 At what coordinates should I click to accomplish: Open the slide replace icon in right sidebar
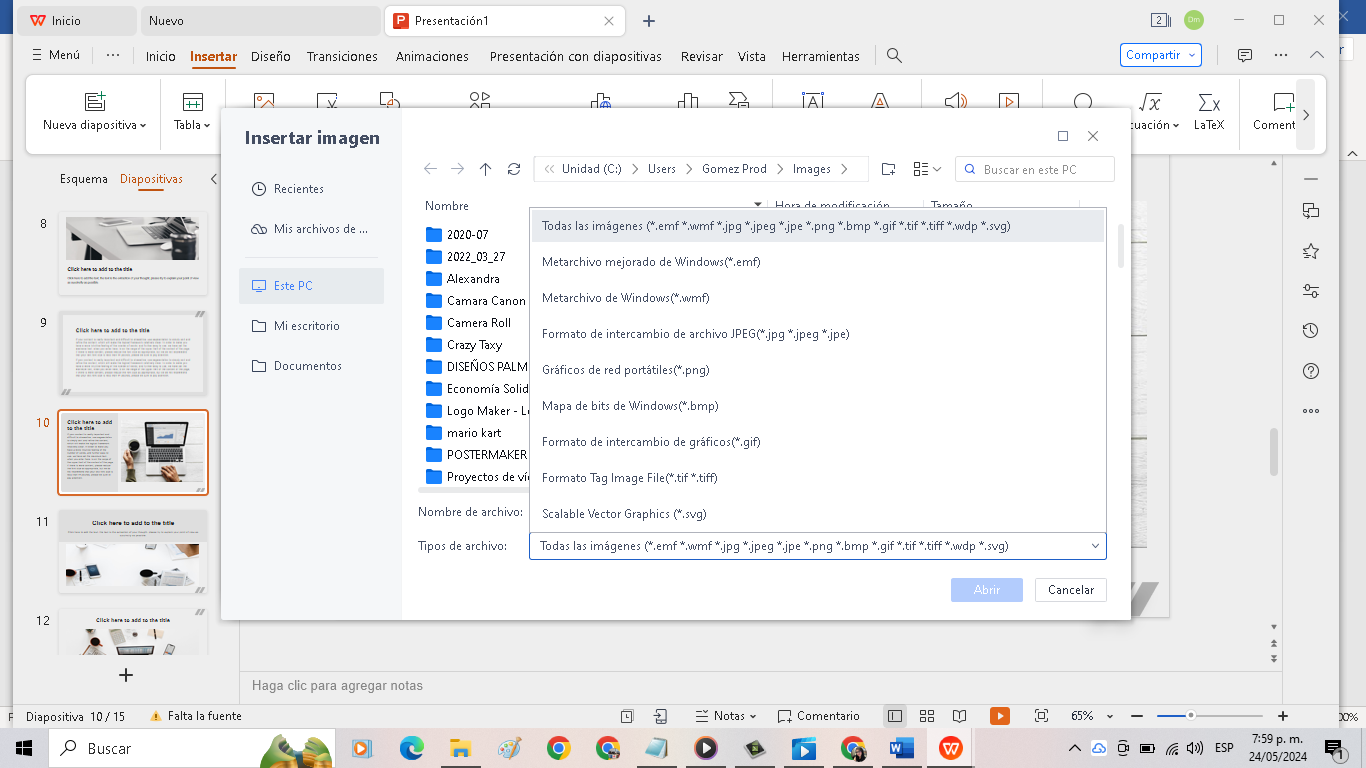[1311, 211]
